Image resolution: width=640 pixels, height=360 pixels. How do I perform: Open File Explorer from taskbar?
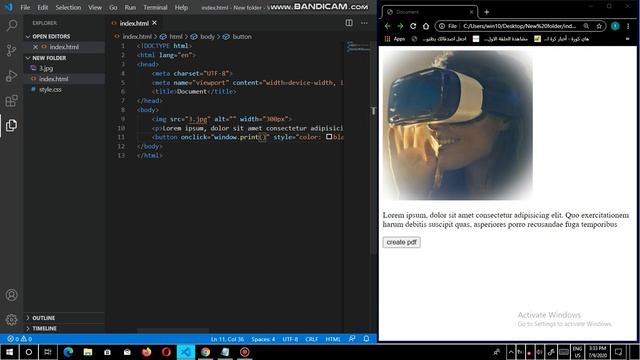pyautogui.click(x=88, y=352)
